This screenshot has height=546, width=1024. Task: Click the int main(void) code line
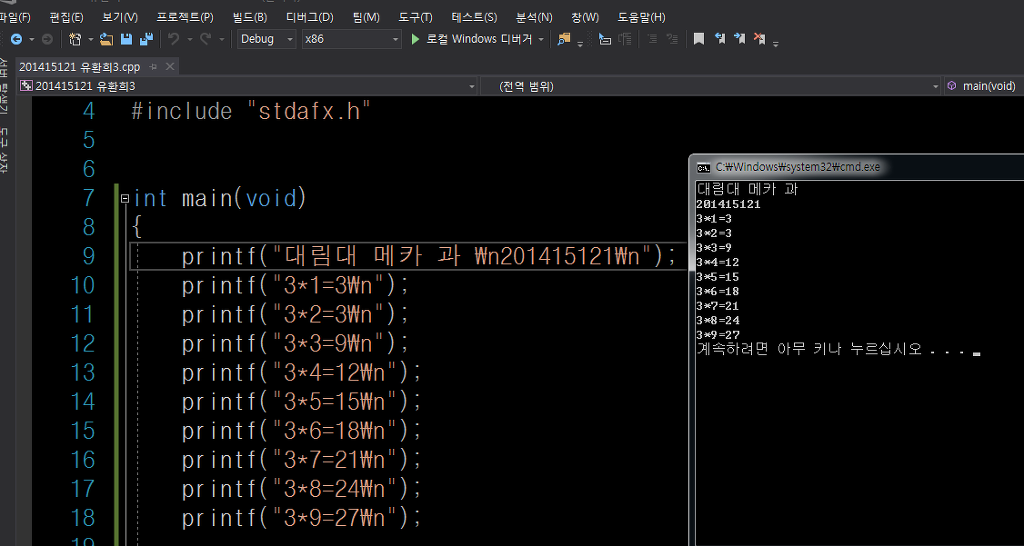[219, 198]
